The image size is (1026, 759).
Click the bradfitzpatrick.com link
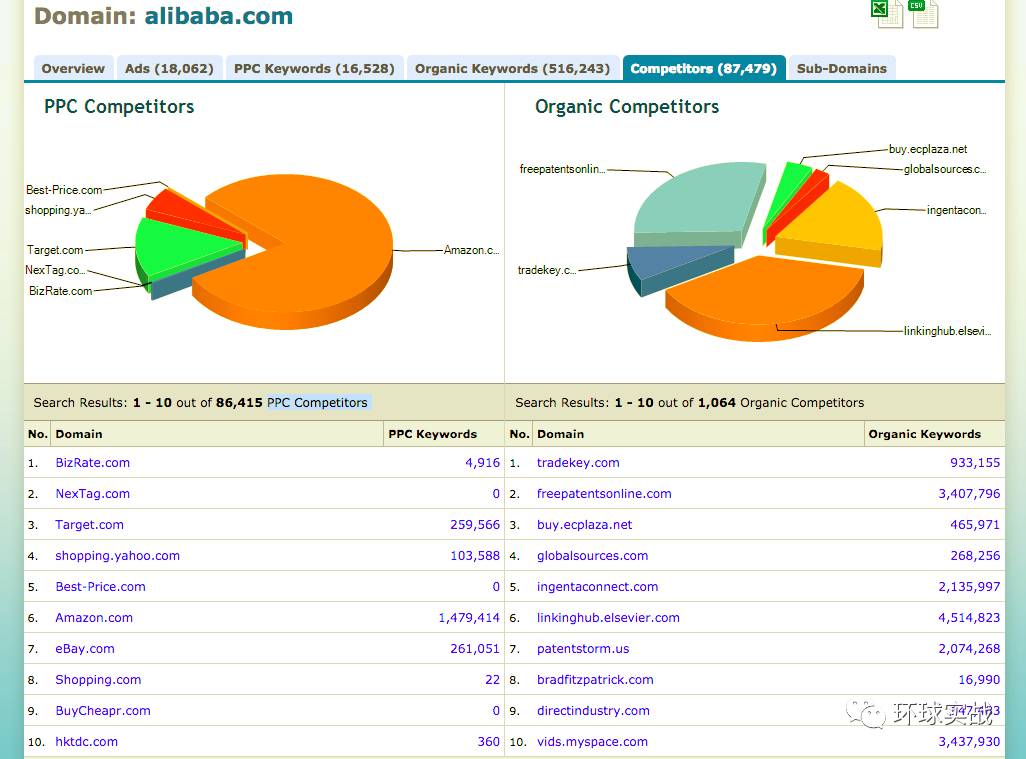tap(595, 679)
